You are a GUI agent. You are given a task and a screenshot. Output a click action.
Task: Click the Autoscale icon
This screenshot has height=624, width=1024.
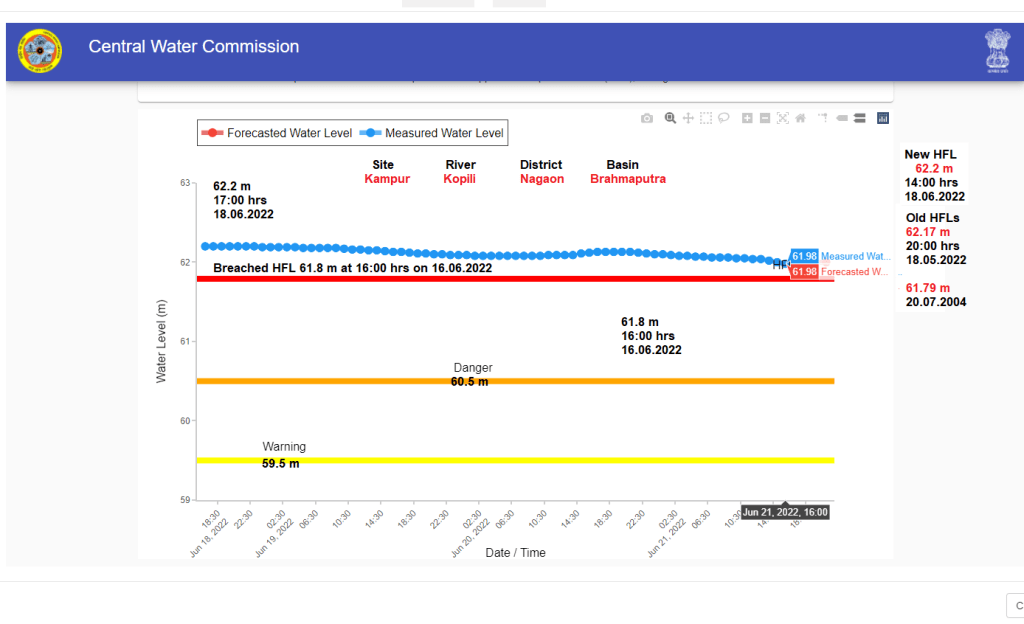click(783, 118)
